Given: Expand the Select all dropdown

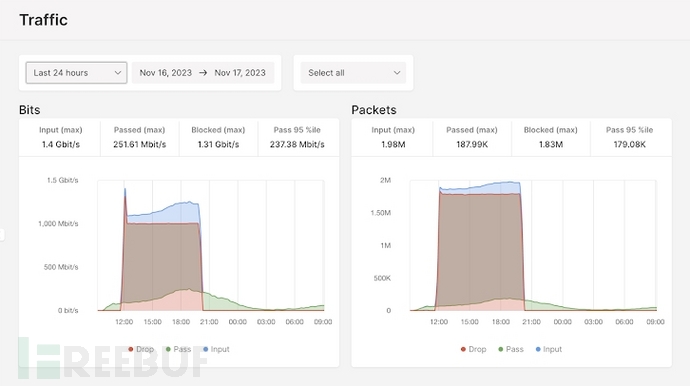Looking at the screenshot, I should click(353, 73).
